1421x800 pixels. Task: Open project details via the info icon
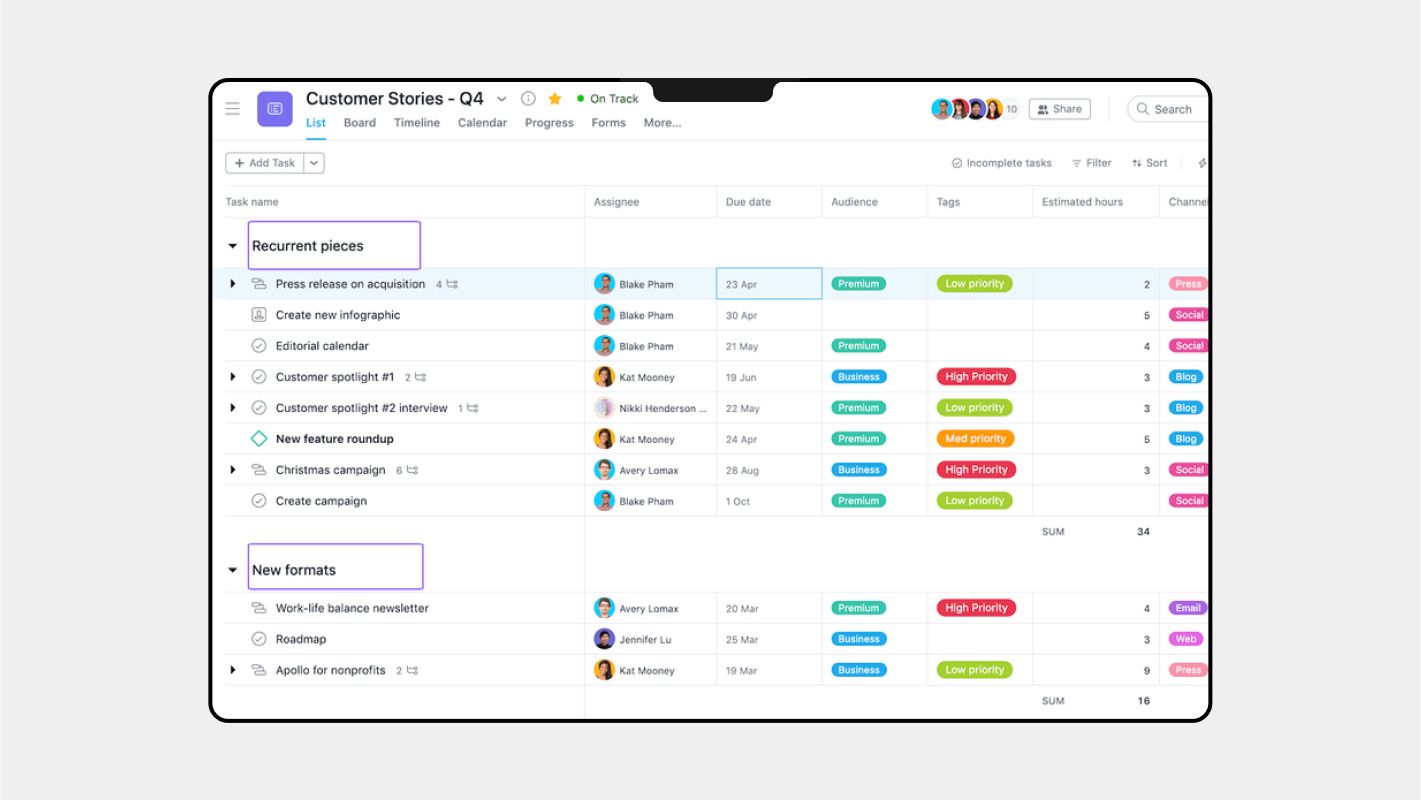click(x=527, y=98)
